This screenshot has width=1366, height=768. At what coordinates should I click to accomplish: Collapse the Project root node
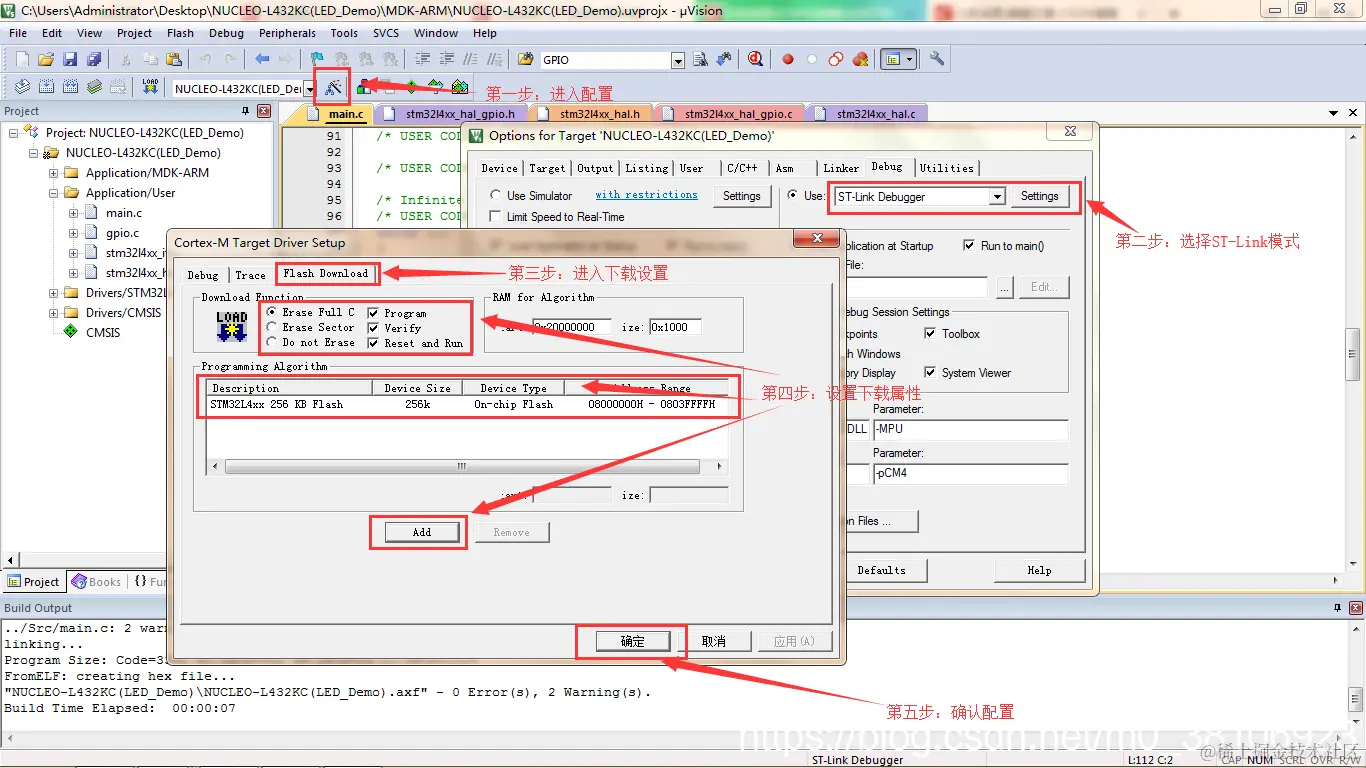[14, 133]
